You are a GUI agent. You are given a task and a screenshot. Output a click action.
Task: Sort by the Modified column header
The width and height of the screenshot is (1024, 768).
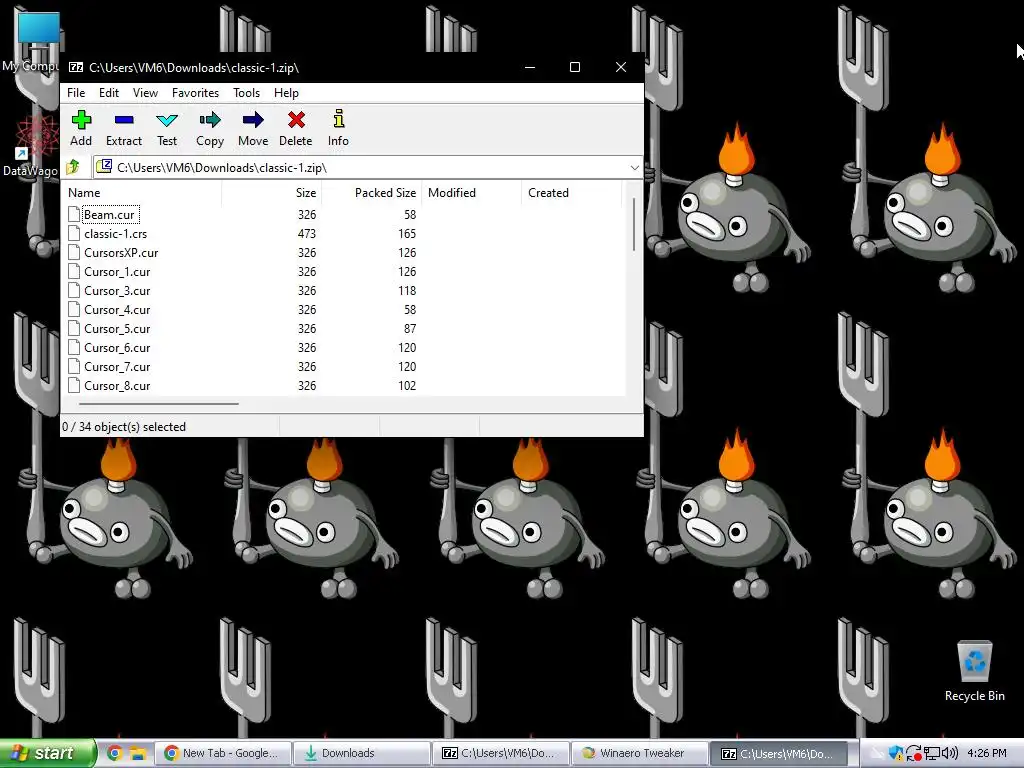click(x=471, y=193)
